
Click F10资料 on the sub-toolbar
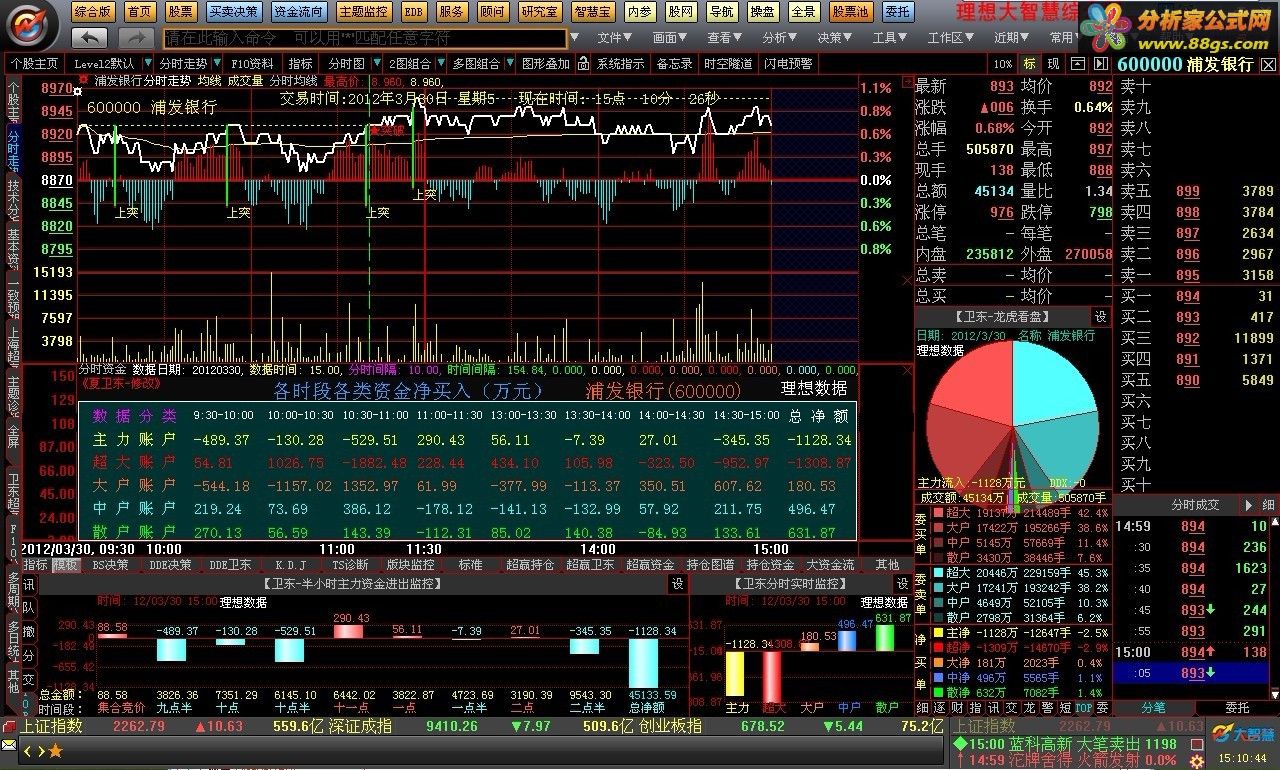(x=252, y=63)
